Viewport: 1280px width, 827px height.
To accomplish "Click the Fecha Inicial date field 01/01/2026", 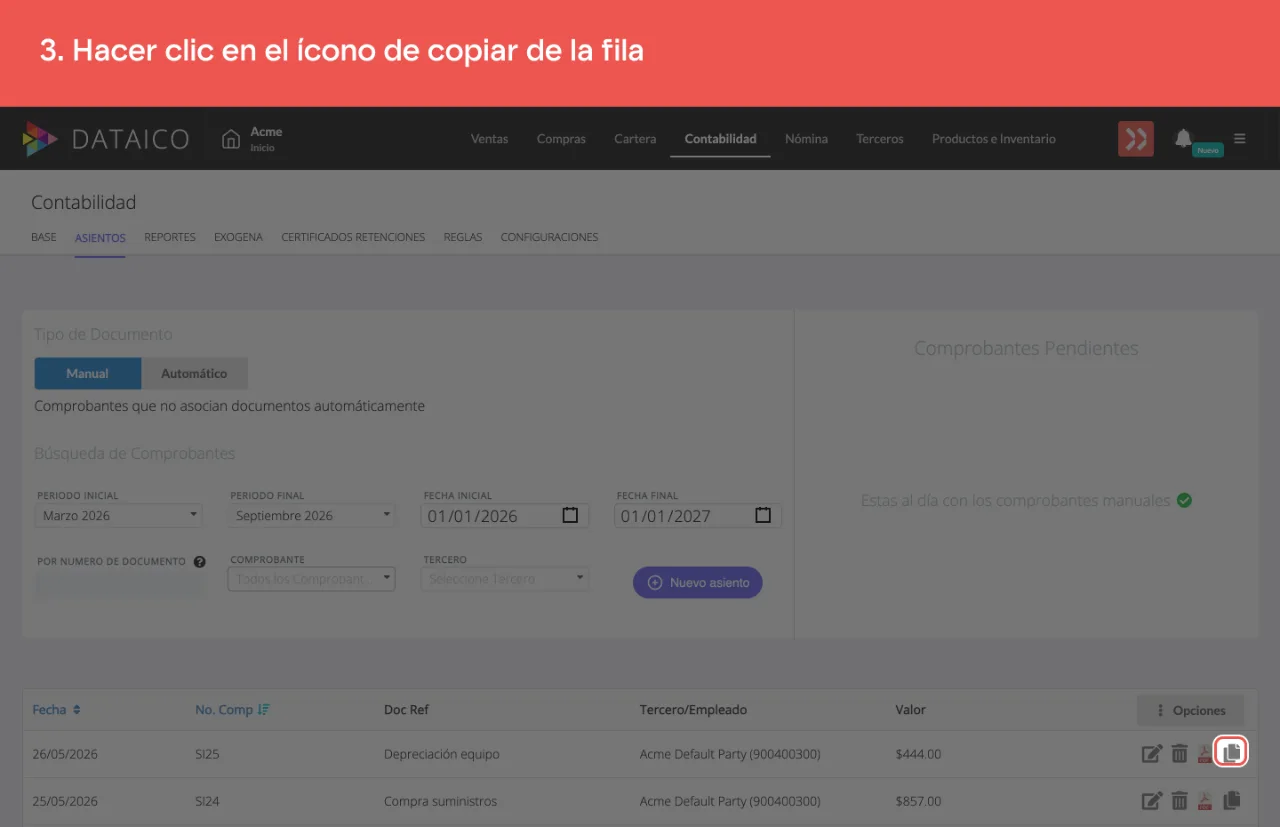I will [505, 516].
